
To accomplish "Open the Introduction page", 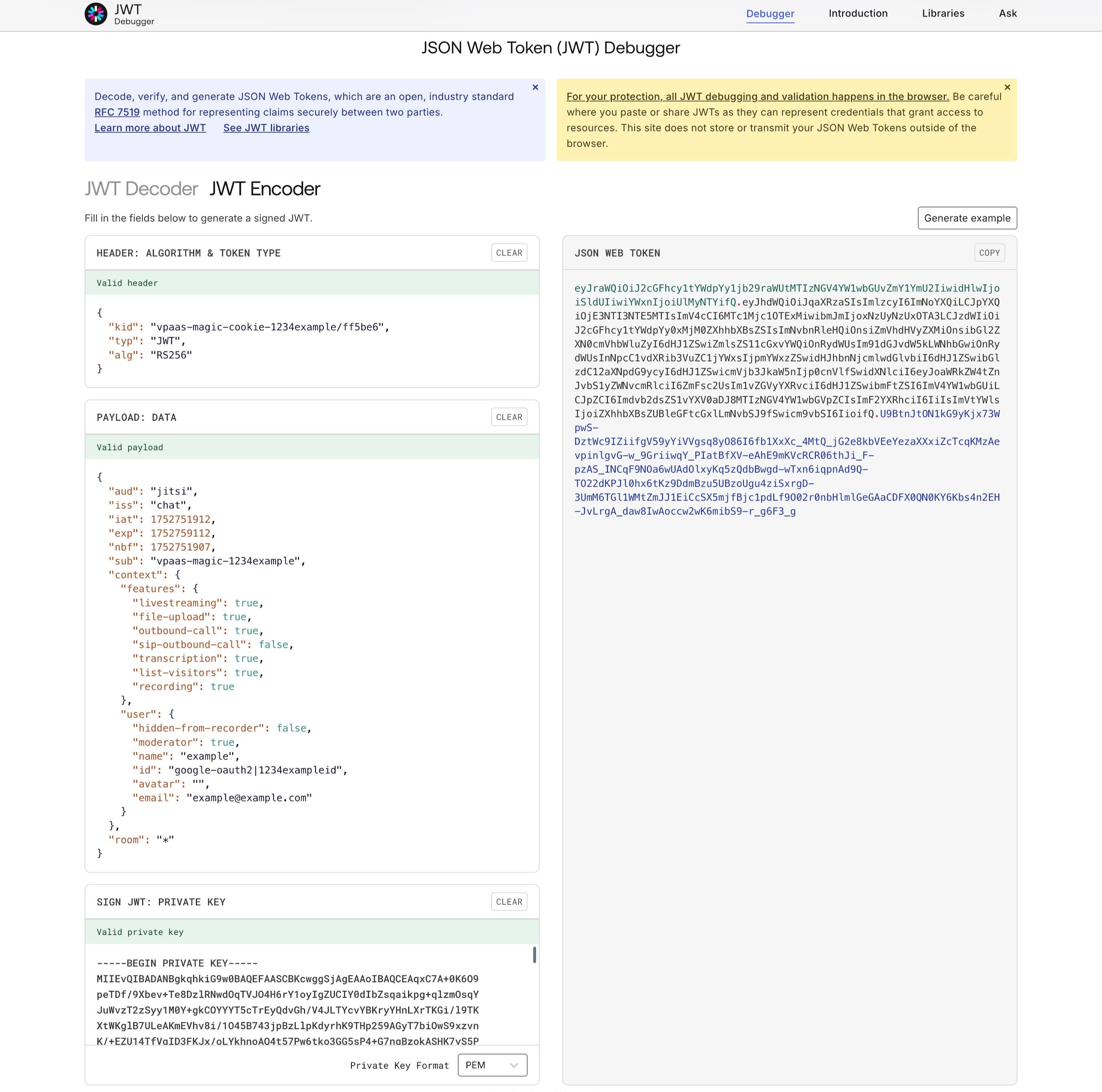I will (x=858, y=14).
